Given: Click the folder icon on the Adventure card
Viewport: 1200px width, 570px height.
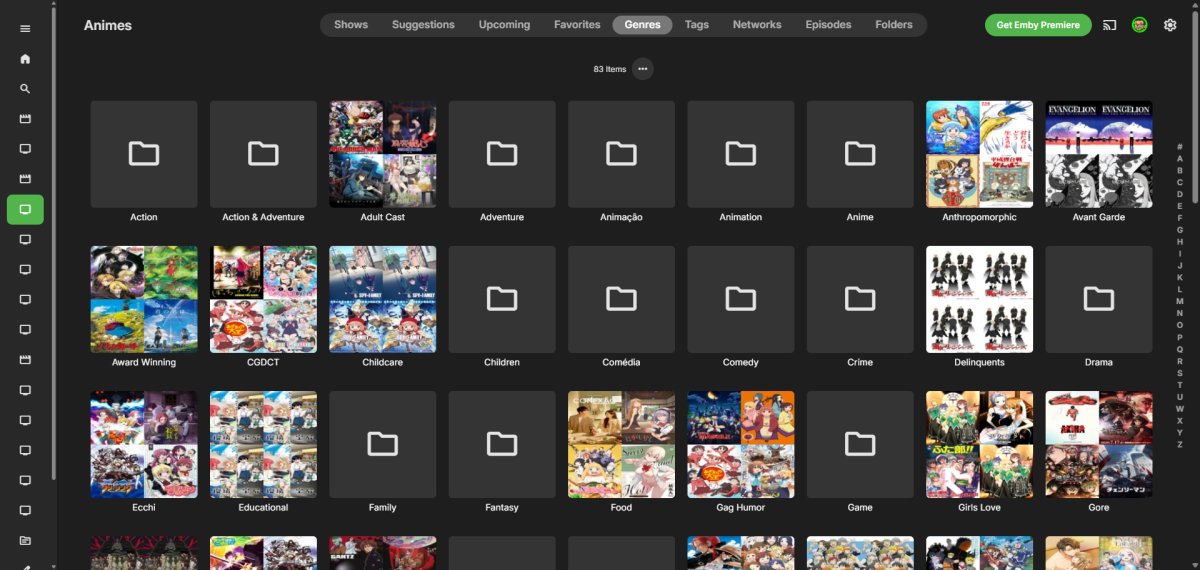Looking at the screenshot, I should point(502,153).
